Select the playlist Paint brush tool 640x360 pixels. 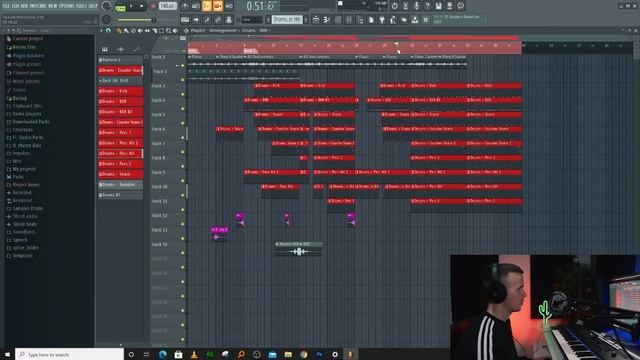pyautogui.click(x=126, y=31)
